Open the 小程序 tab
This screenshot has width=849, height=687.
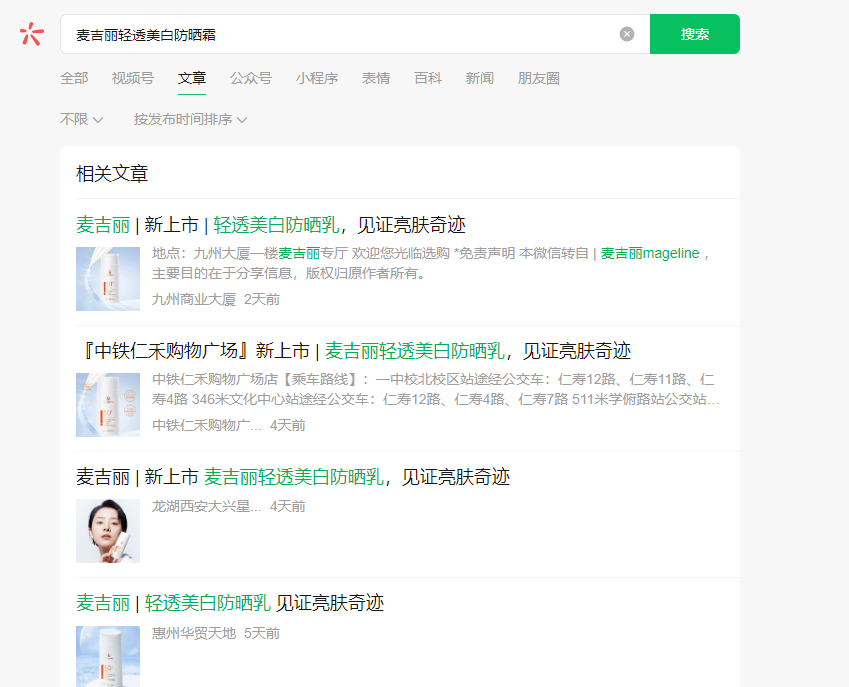click(317, 78)
